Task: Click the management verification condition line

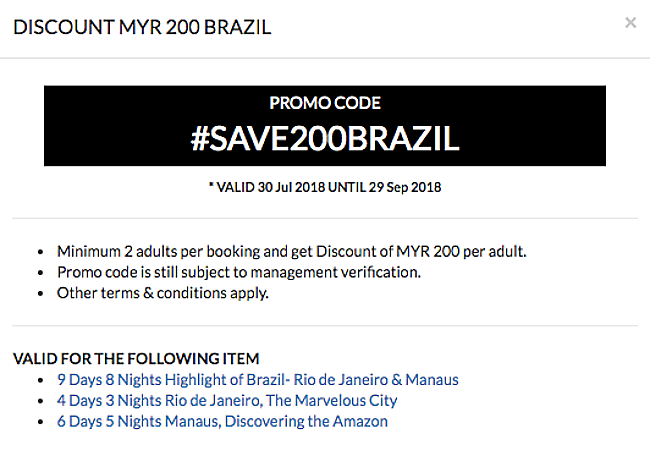Action: coord(239,272)
